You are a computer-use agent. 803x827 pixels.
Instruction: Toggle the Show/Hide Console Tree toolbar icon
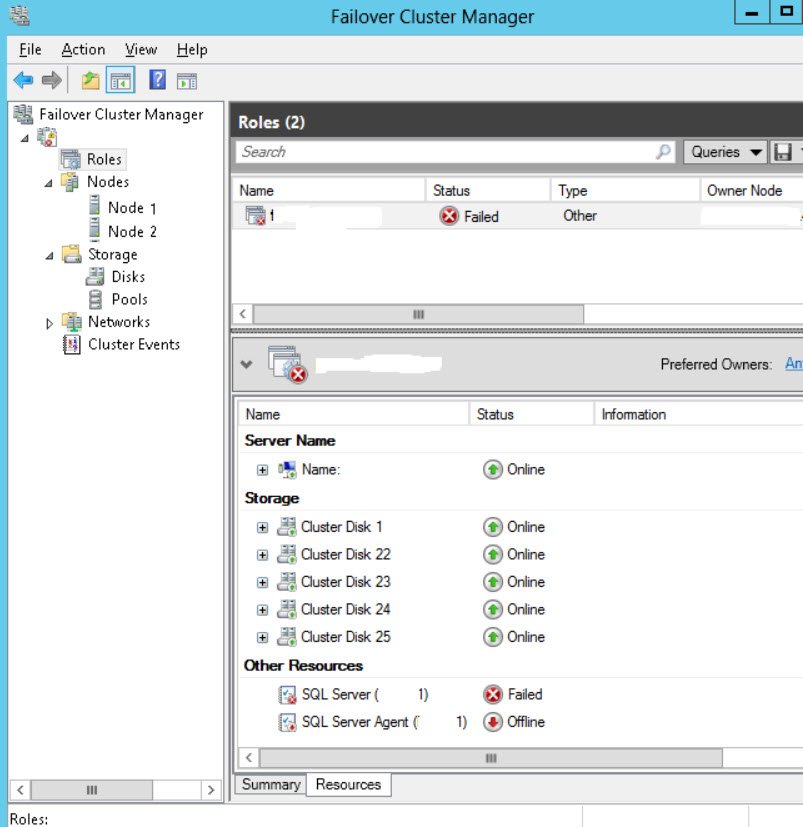tap(120, 80)
